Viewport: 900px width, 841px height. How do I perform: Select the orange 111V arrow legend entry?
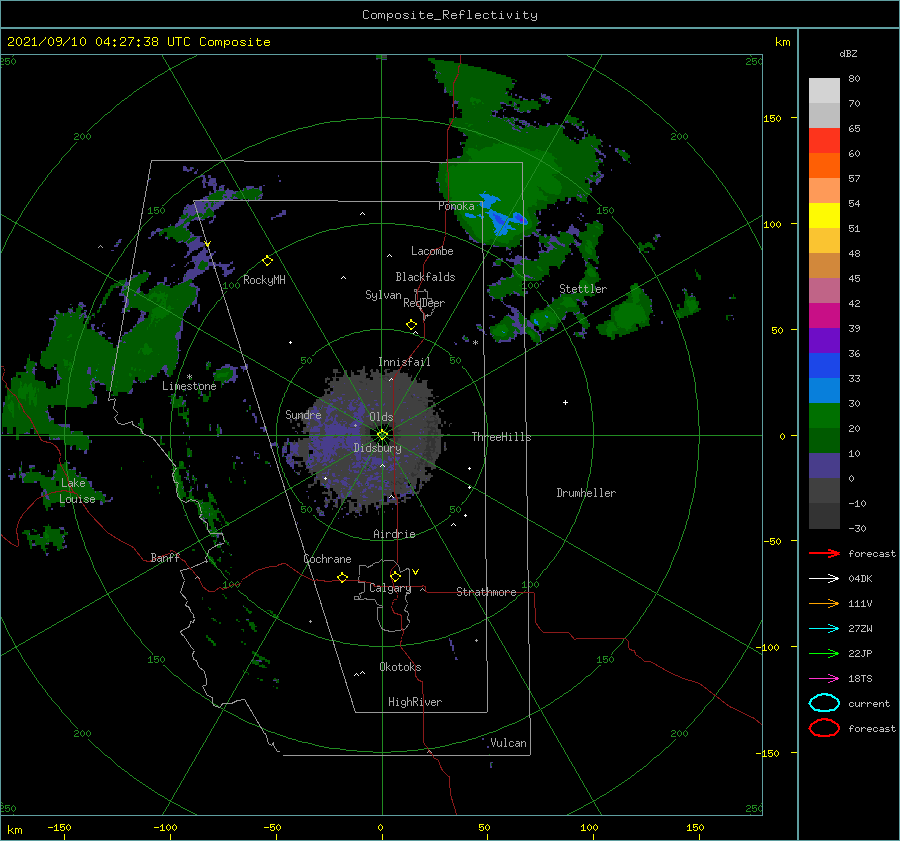824,603
